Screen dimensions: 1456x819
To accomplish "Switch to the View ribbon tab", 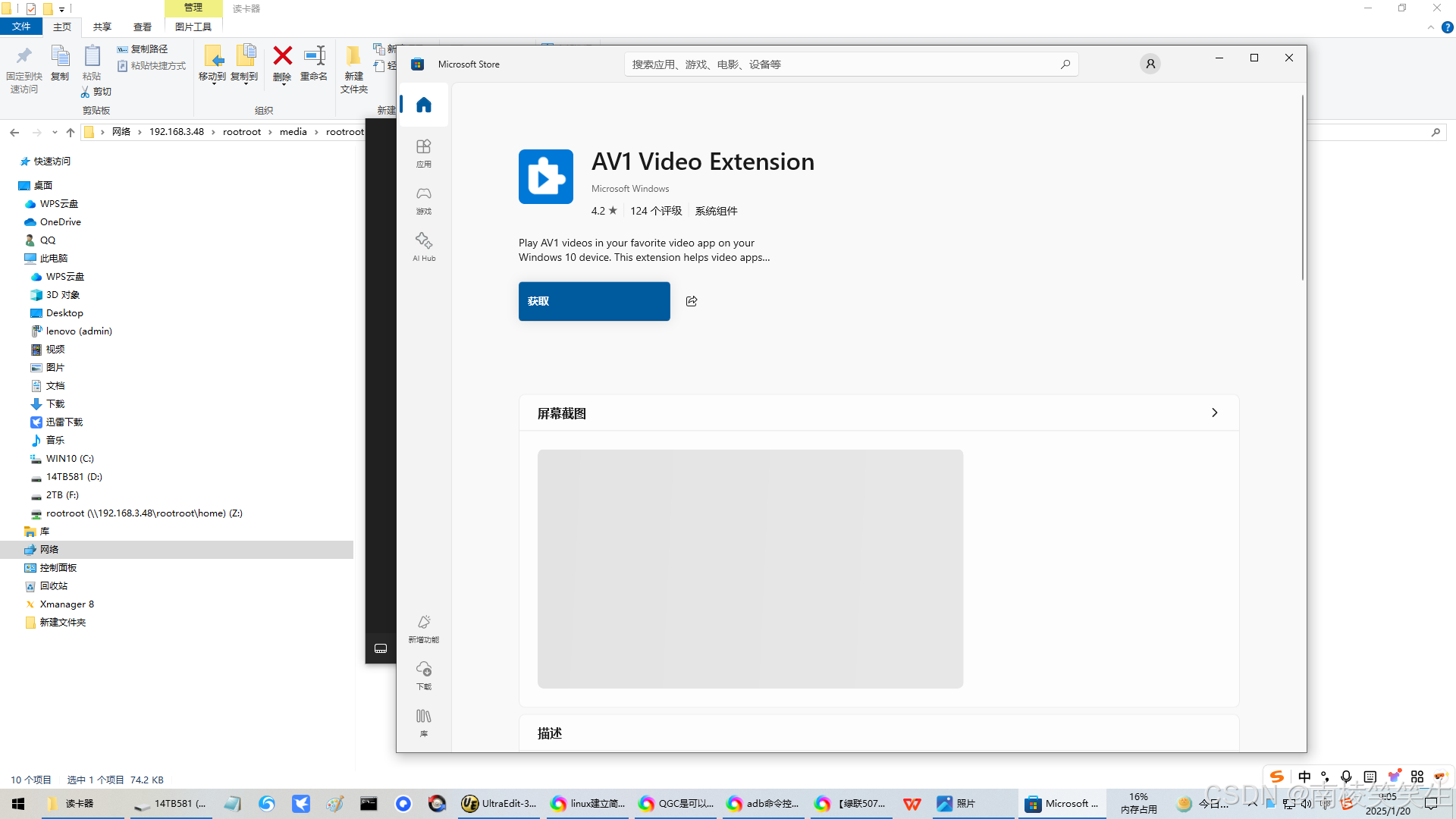I will pyautogui.click(x=142, y=27).
